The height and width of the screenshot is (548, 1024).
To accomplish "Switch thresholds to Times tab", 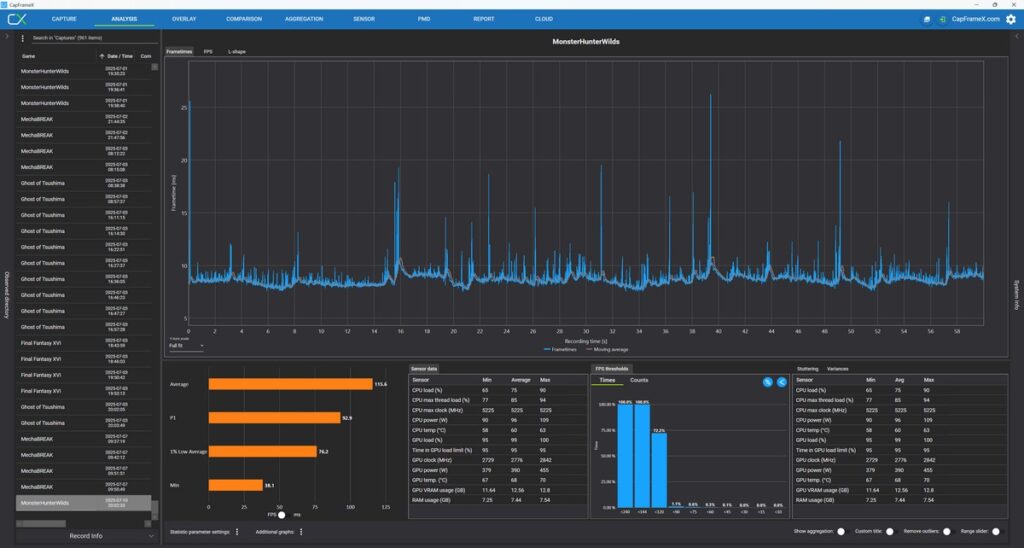I will click(x=607, y=380).
